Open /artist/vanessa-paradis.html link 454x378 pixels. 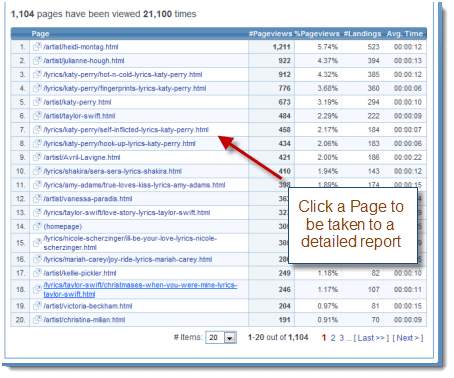coord(88,199)
